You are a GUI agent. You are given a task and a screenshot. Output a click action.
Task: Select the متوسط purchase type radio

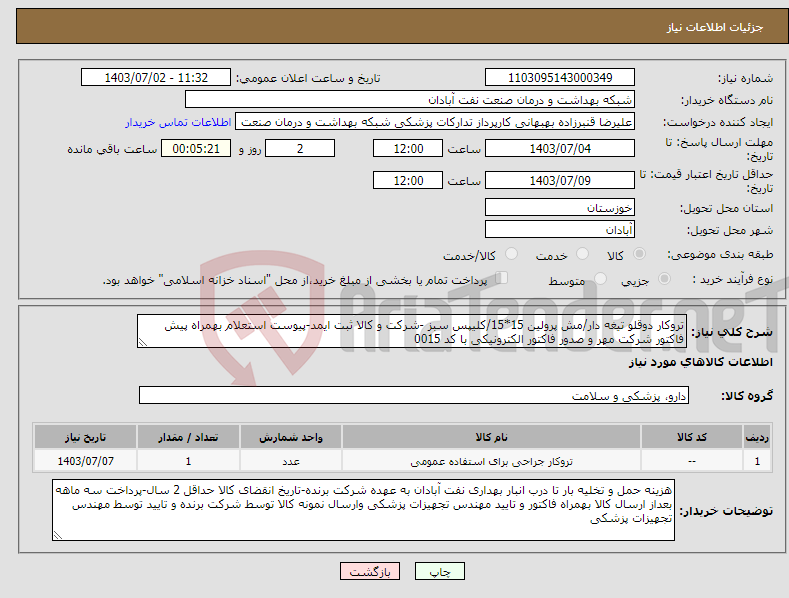600,279
